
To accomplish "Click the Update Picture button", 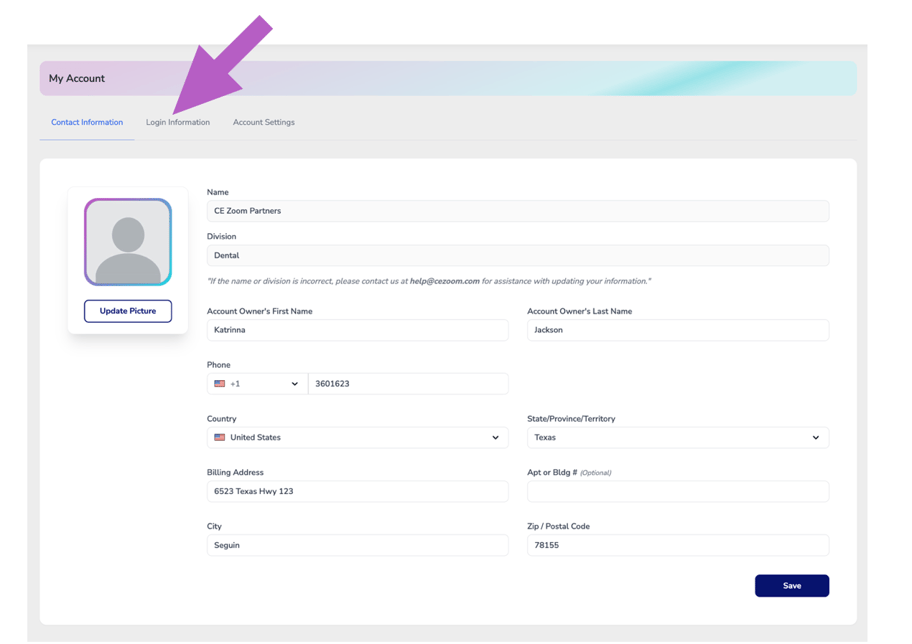I will coord(127,311).
